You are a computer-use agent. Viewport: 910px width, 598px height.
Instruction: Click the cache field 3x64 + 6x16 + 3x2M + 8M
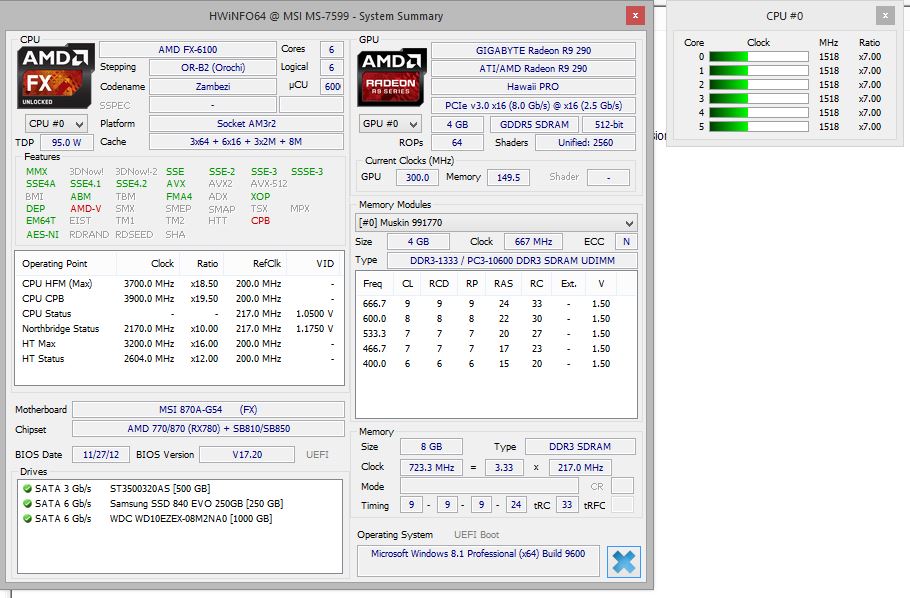246,142
